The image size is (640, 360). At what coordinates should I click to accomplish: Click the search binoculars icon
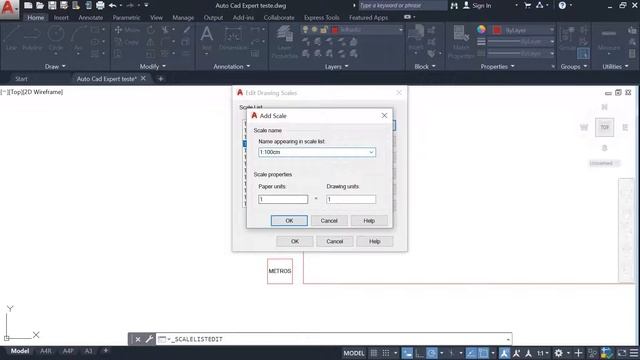click(454, 5)
